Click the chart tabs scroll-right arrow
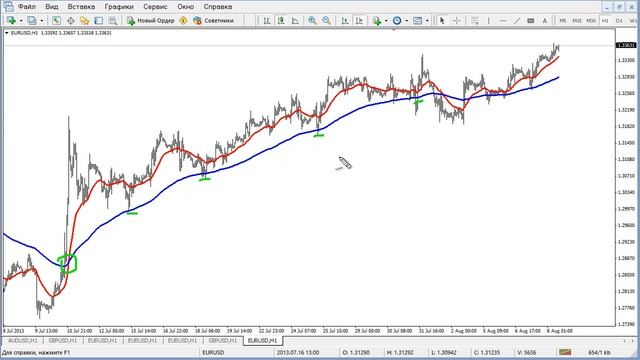 (633, 340)
